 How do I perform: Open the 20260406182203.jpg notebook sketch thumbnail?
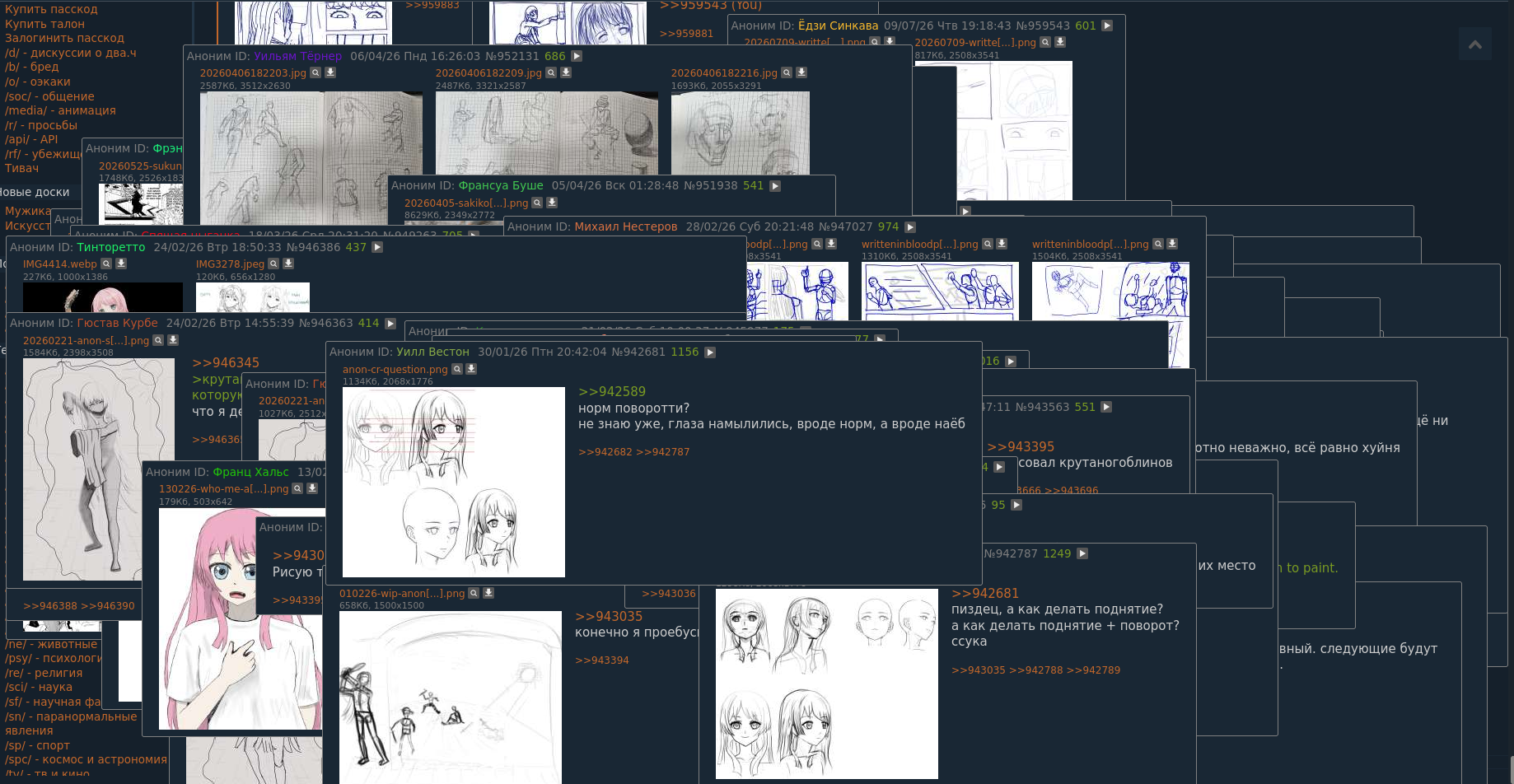(311, 158)
